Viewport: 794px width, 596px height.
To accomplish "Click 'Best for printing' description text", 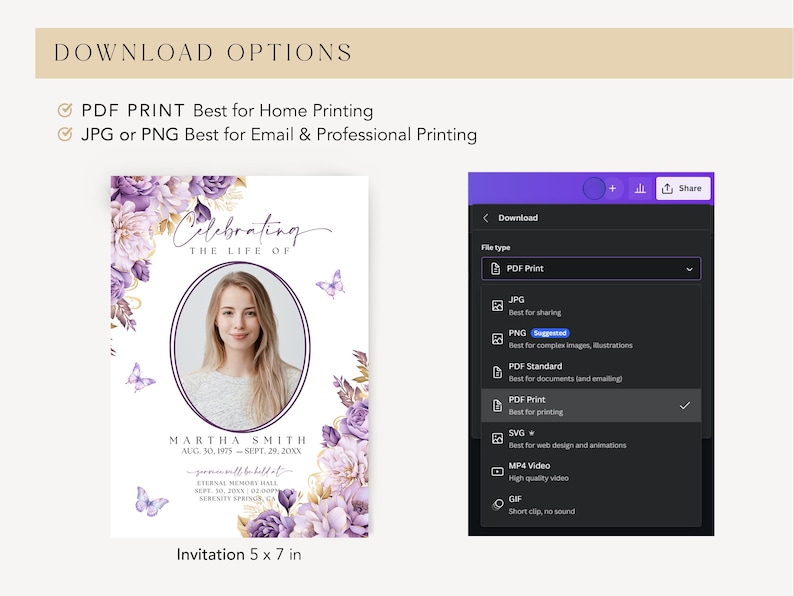I will (536, 412).
